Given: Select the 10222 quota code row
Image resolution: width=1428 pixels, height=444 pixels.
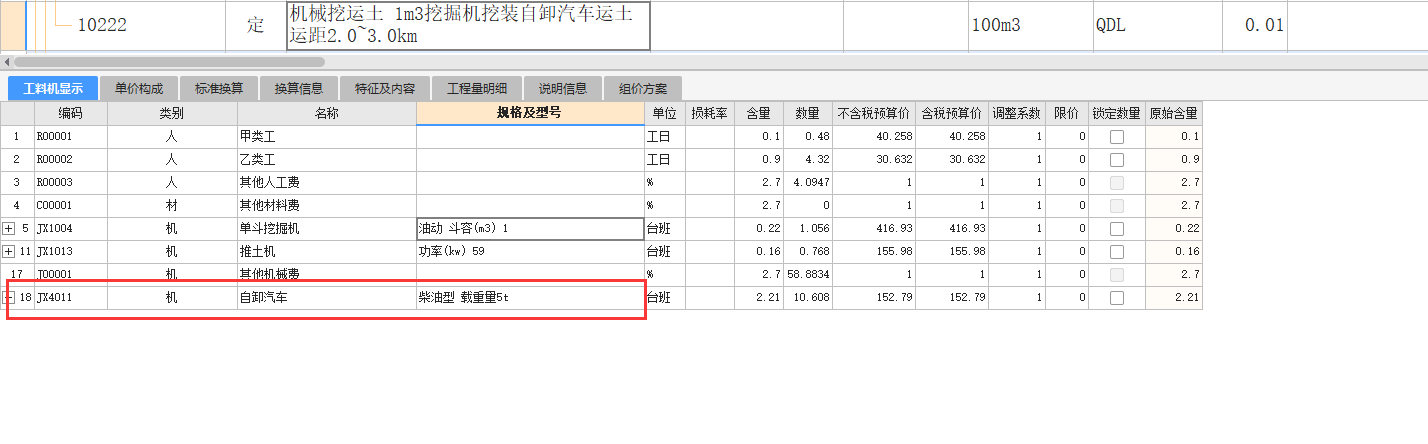Looking at the screenshot, I should pos(102,25).
